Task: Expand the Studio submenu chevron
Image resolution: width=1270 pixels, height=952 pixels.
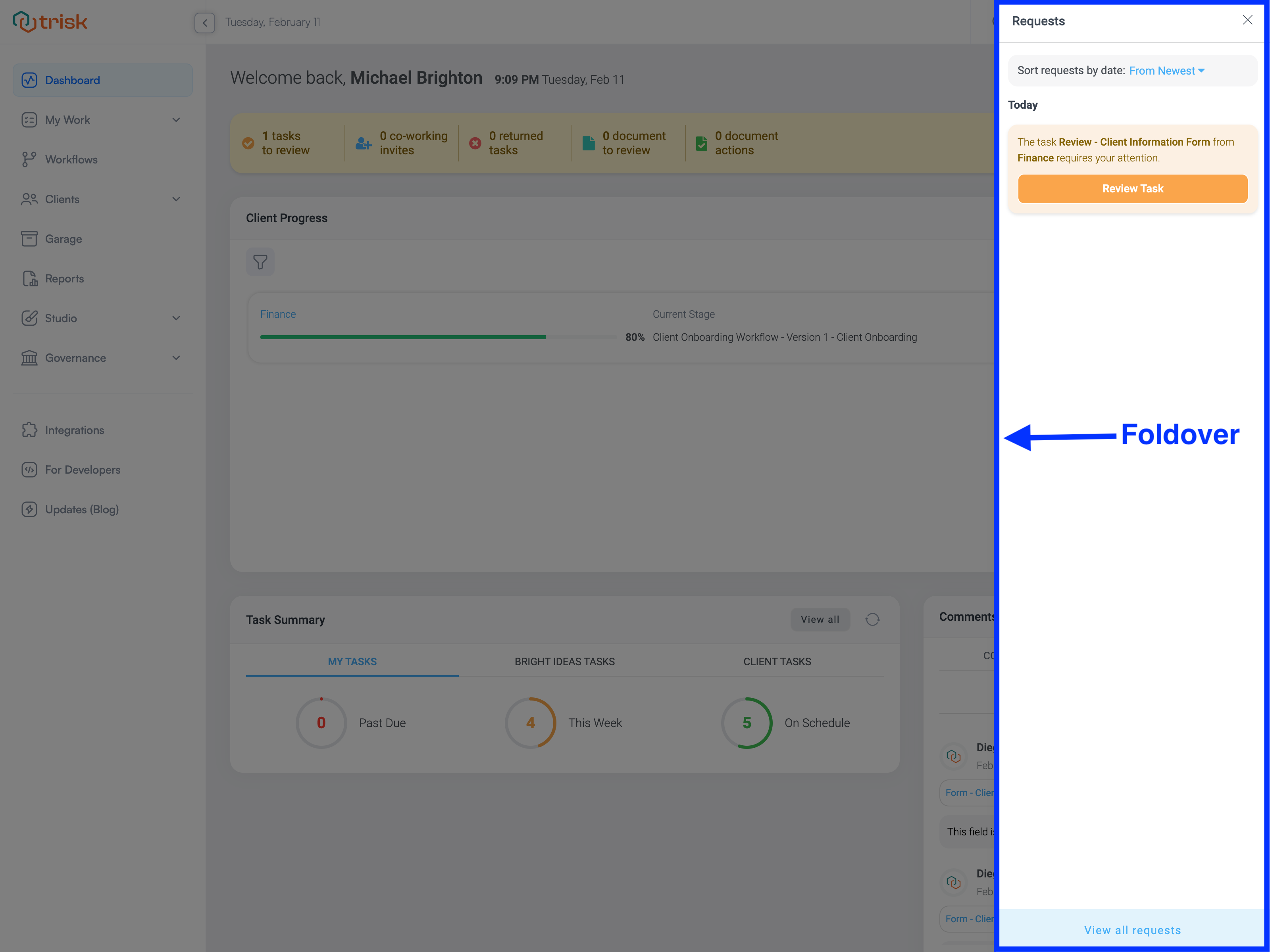Action: [176, 318]
